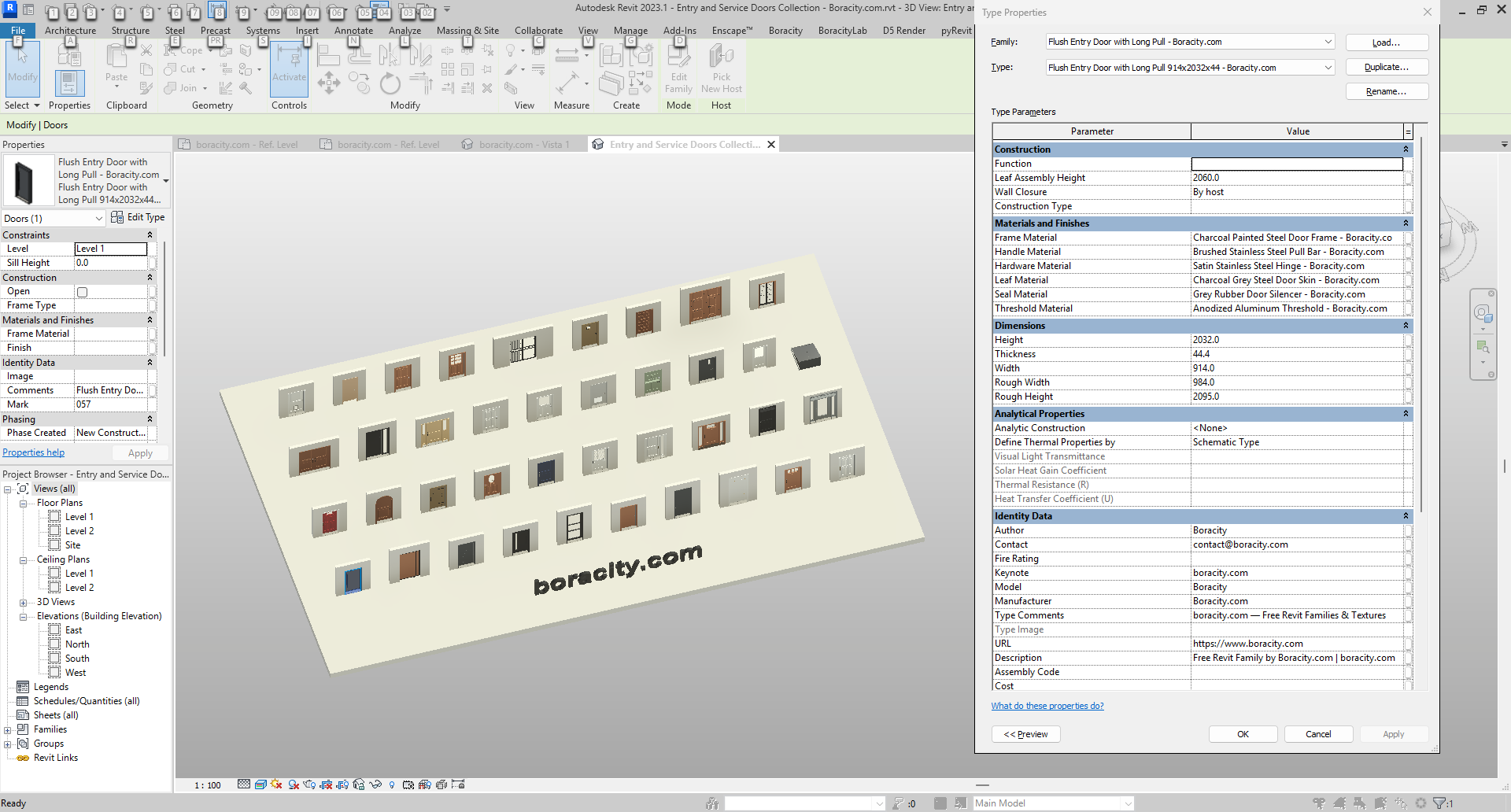Open the Select panel dropdown
The image size is (1511, 812).
pos(22,105)
